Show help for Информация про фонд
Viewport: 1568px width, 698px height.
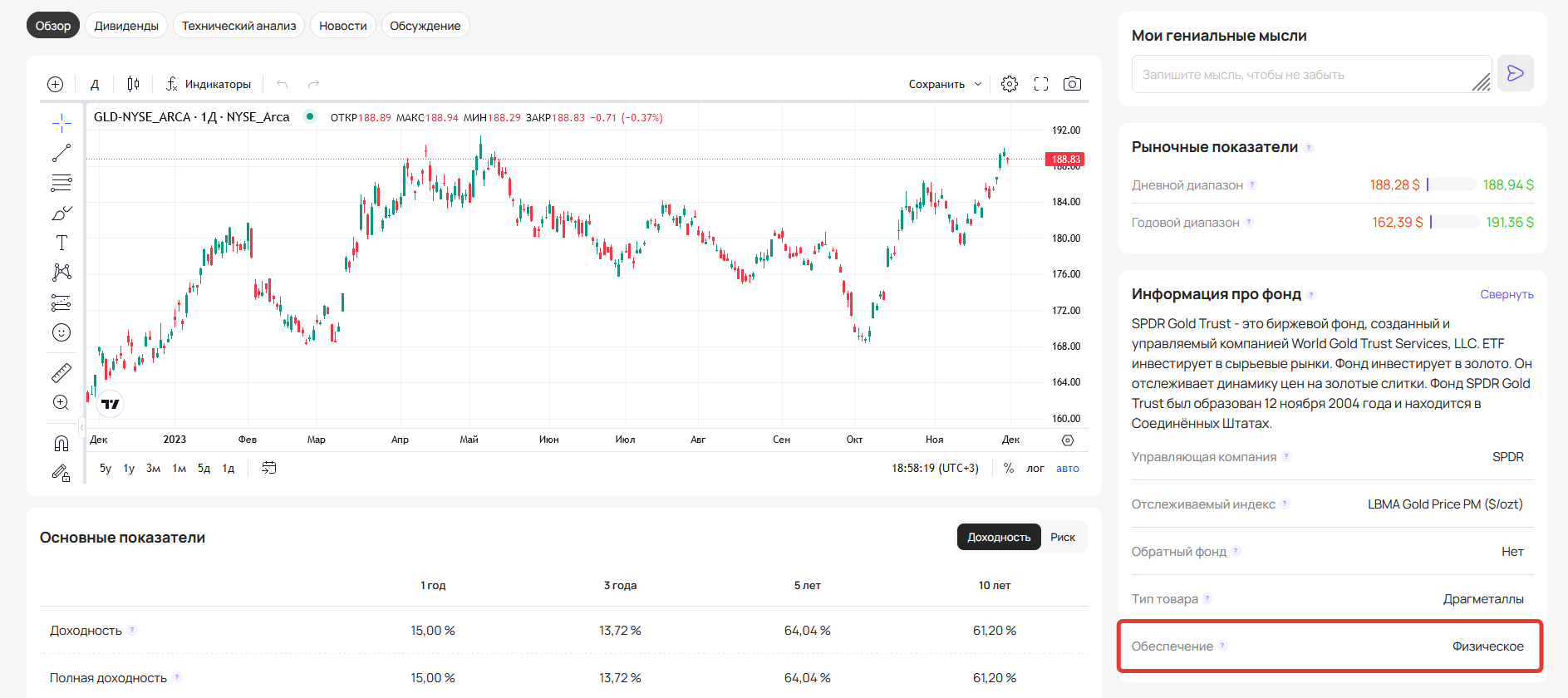click(x=1312, y=295)
